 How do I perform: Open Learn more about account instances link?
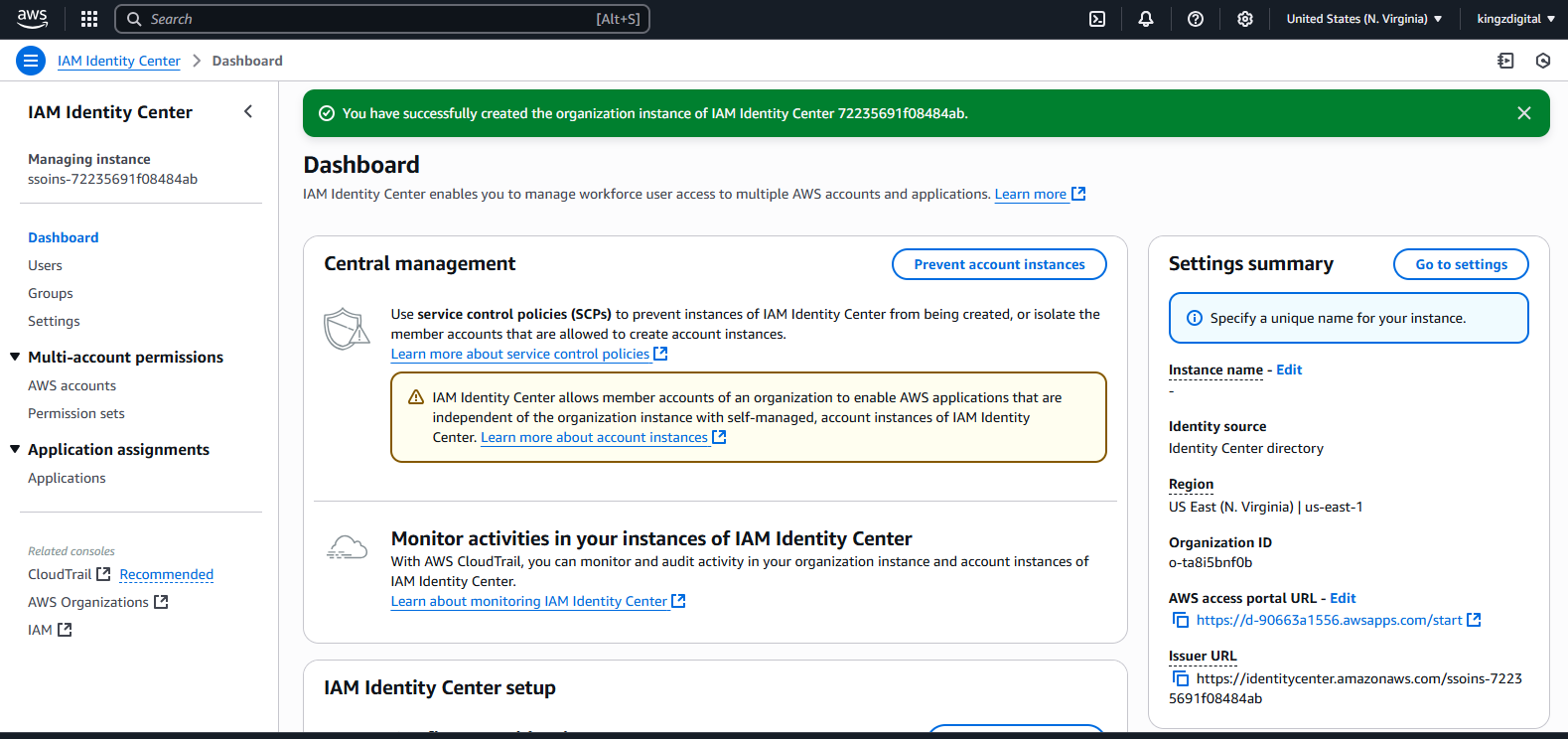pyautogui.click(x=595, y=437)
